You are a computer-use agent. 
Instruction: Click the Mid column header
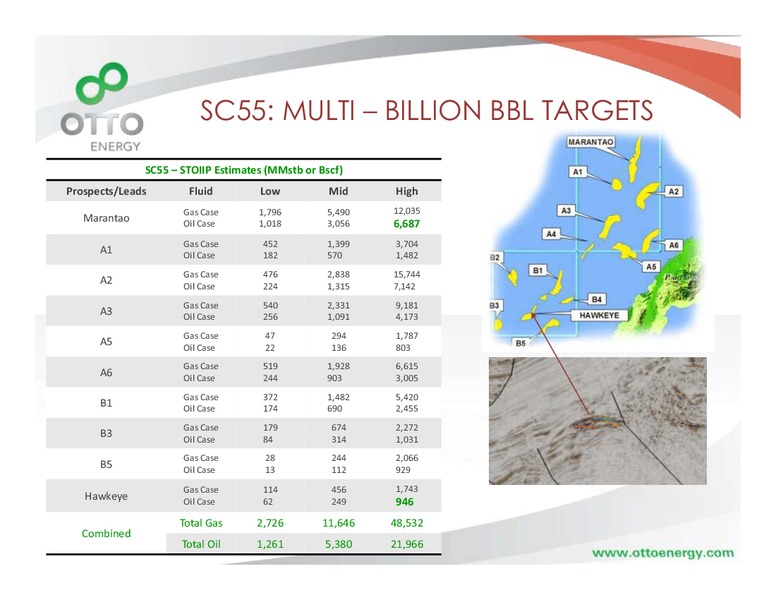pyautogui.click(x=338, y=191)
